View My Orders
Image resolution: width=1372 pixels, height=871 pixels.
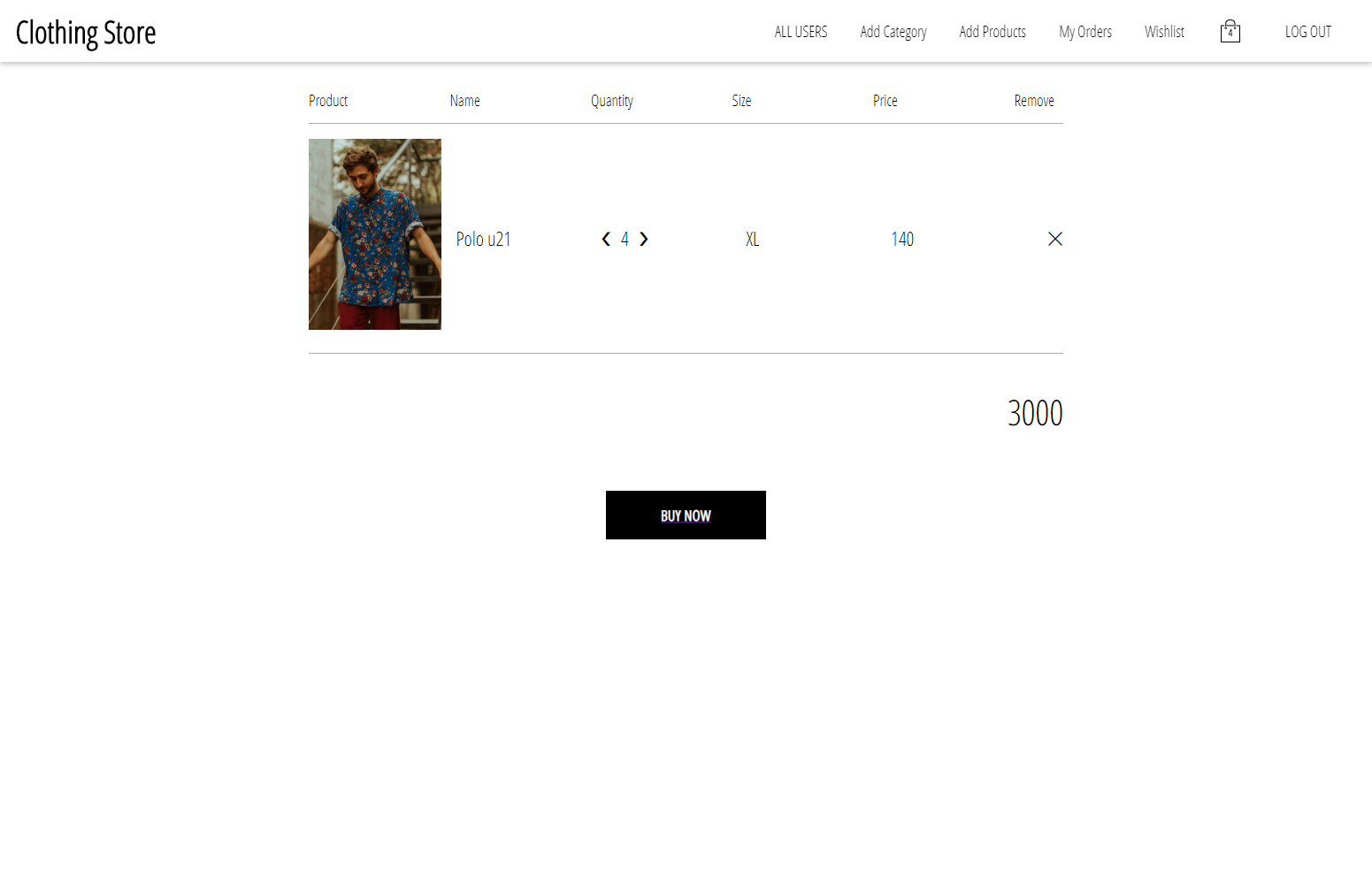(1085, 32)
